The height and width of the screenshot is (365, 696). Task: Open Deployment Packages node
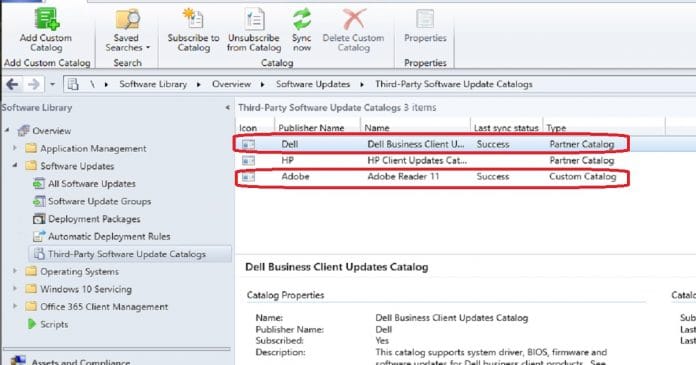(x=94, y=219)
